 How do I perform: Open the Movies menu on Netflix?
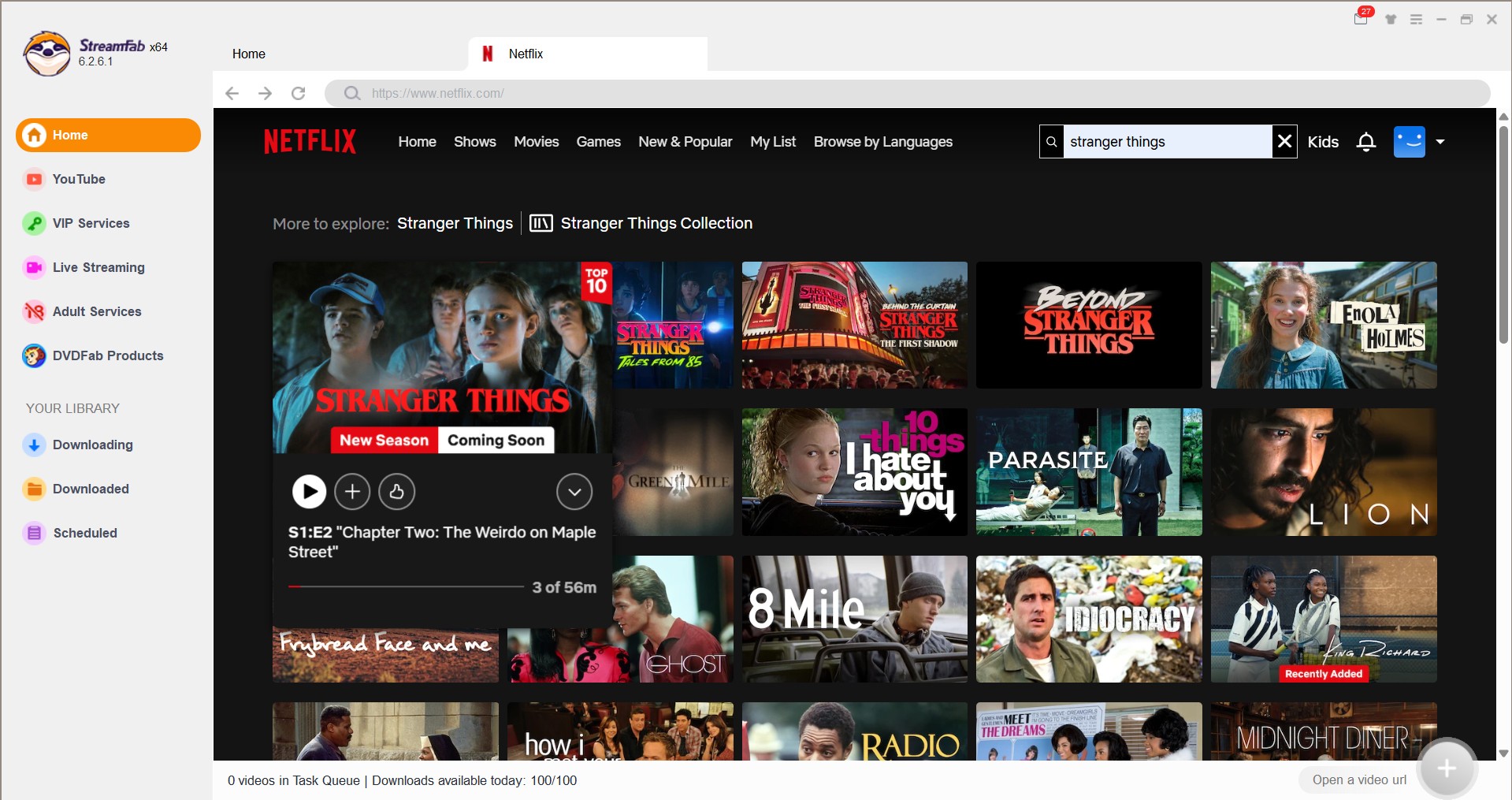tap(536, 142)
